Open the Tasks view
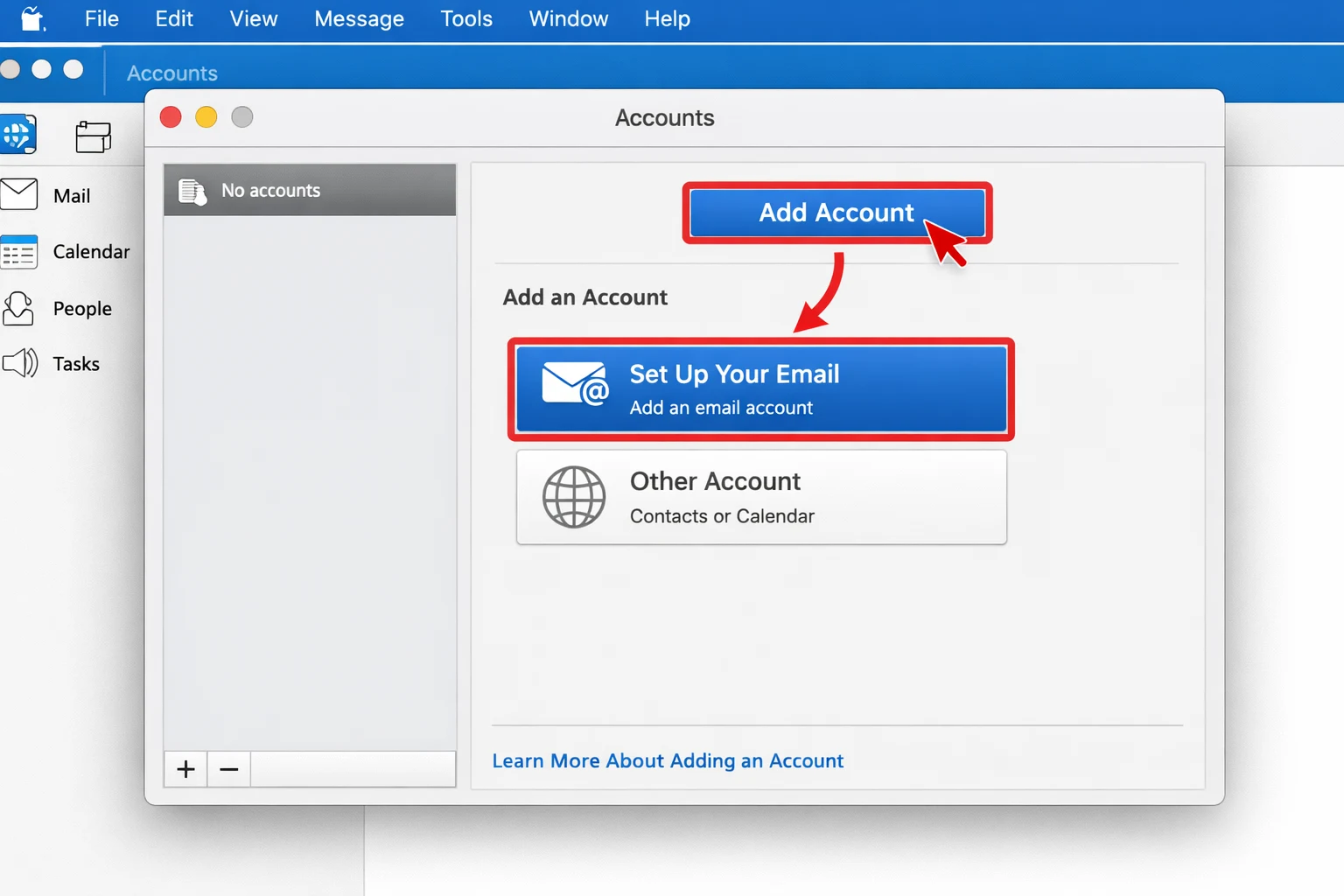Image resolution: width=1344 pixels, height=896 pixels. [x=75, y=363]
